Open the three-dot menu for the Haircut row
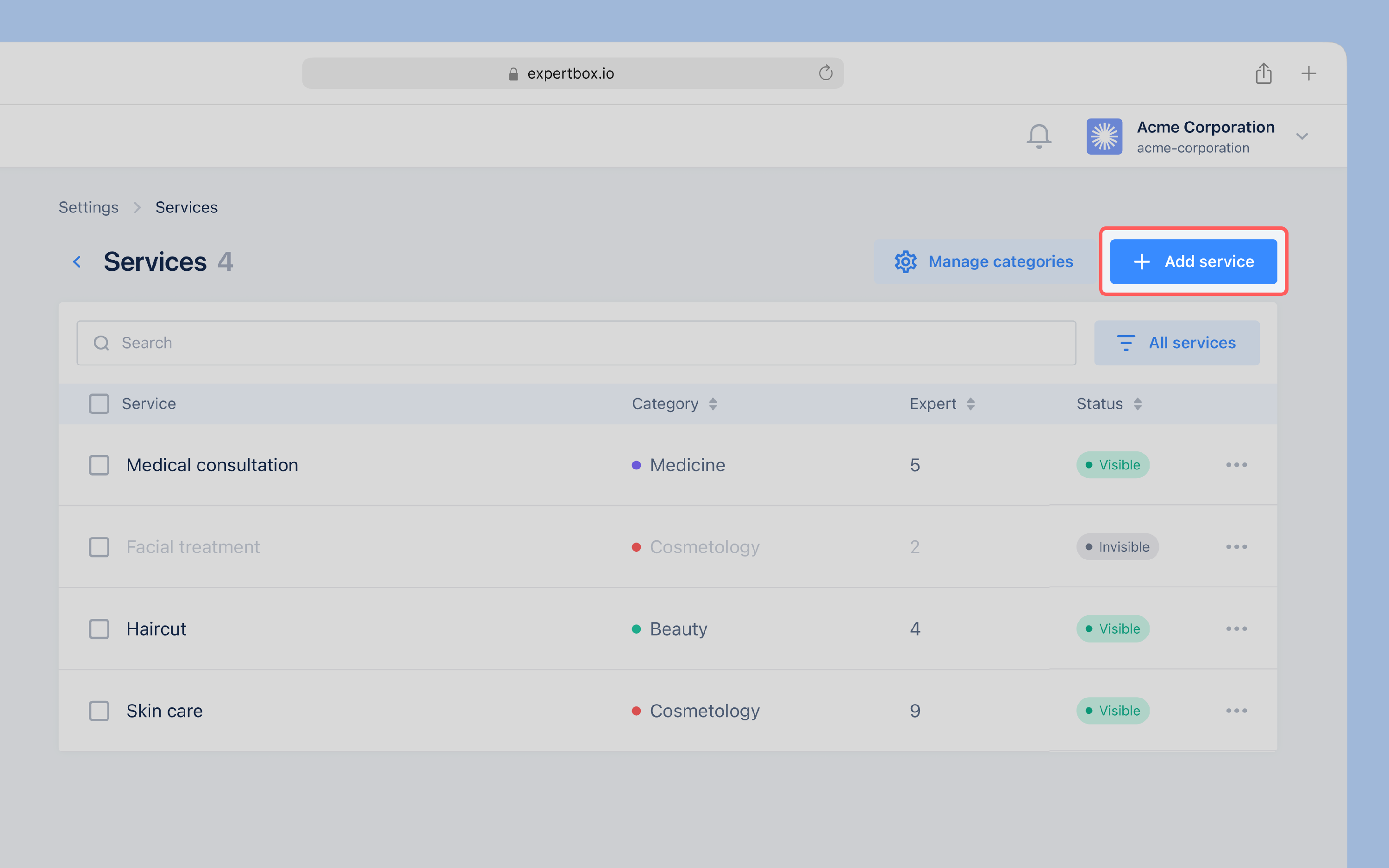1389x868 pixels. point(1236,629)
